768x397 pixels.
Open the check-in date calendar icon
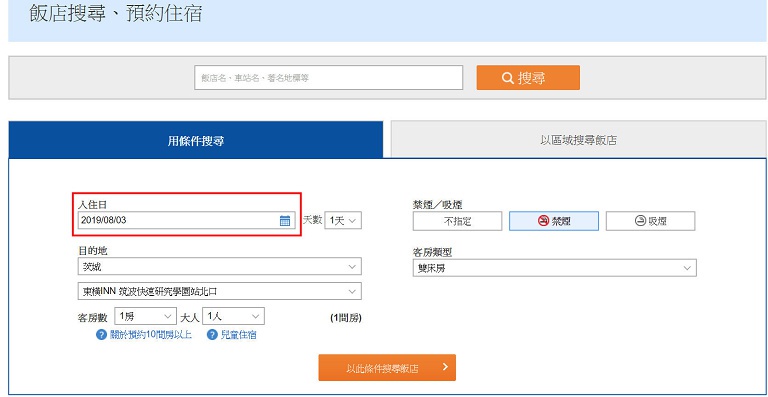coord(285,221)
